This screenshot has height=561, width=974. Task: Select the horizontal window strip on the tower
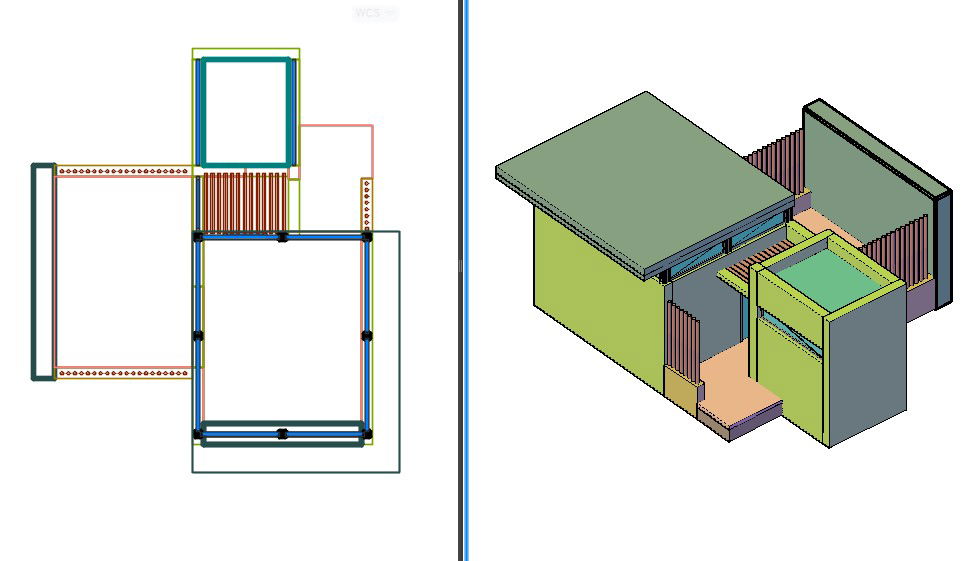790,330
